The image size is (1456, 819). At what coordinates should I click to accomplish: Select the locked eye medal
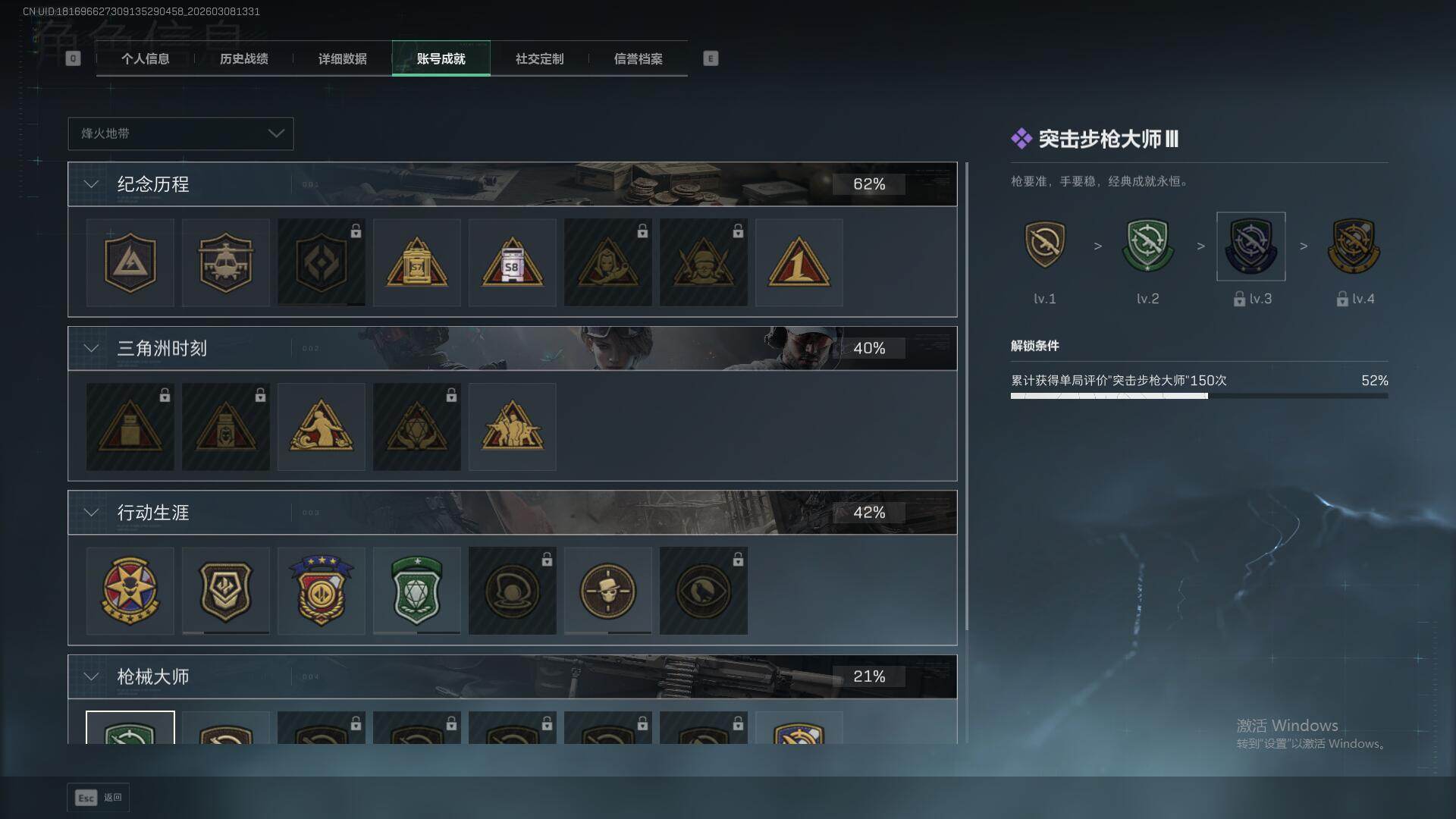pos(703,591)
